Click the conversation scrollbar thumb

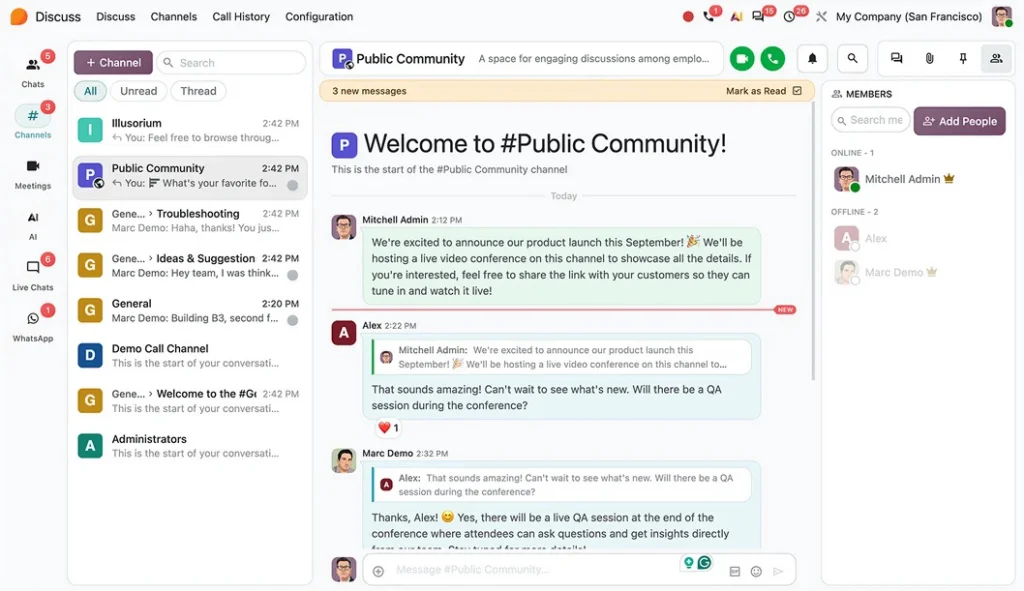[813, 242]
